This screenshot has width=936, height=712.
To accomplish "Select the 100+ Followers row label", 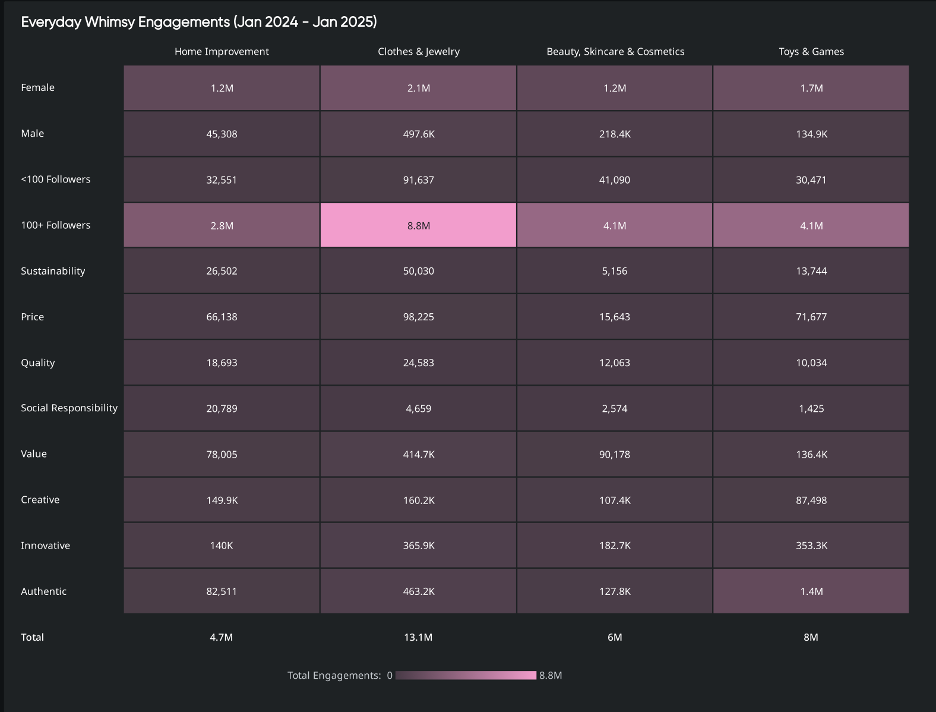I will pyautogui.click(x=55, y=225).
